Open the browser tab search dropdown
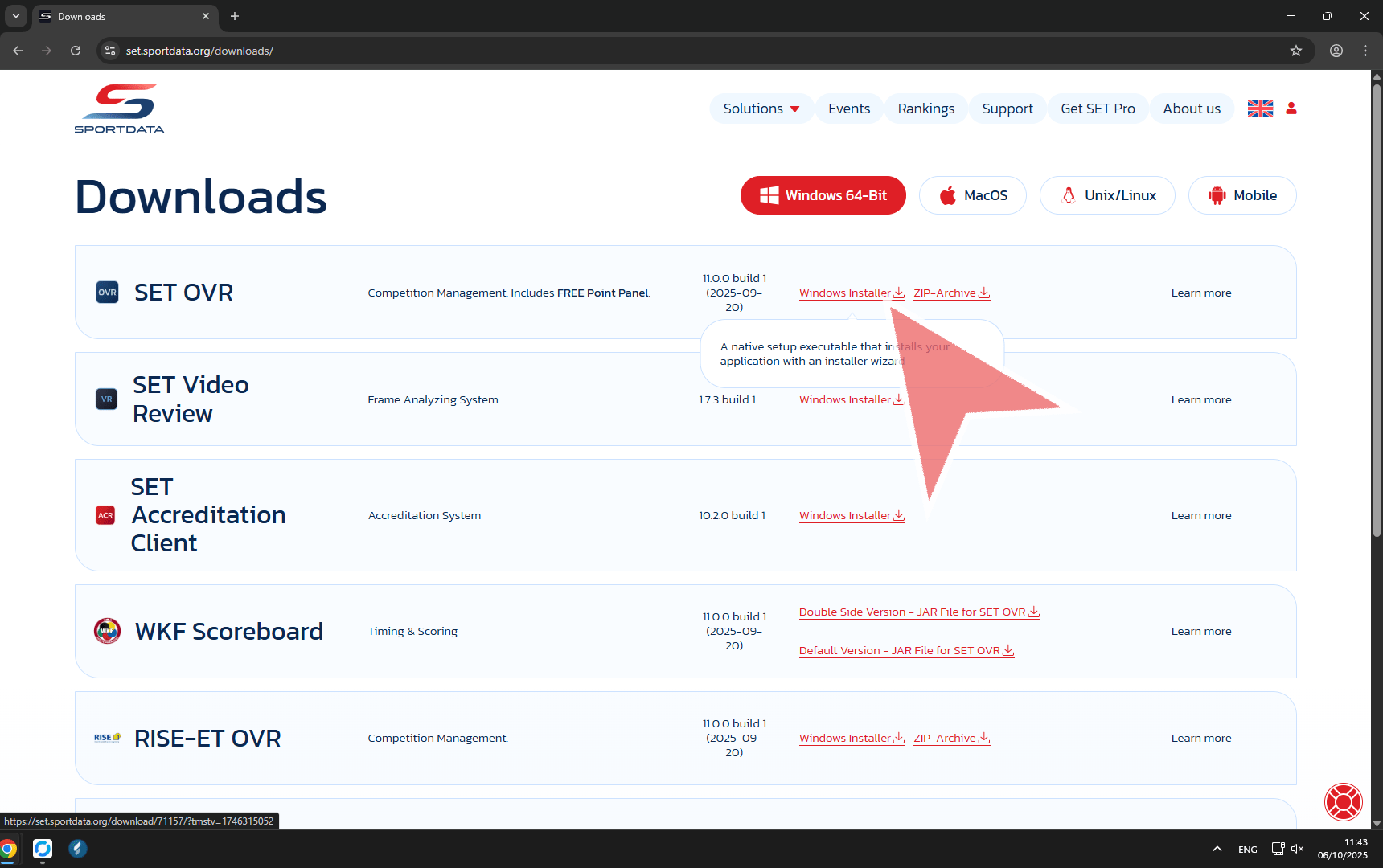 pos(16,16)
